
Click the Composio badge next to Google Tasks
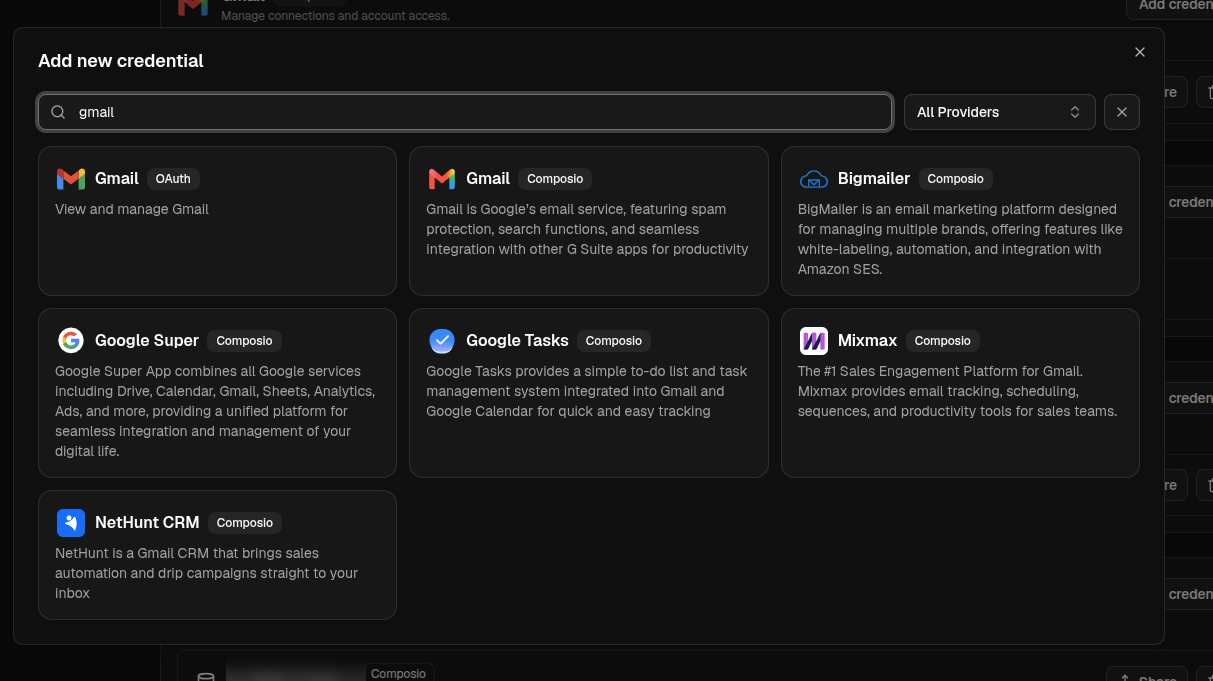pyautogui.click(x=614, y=341)
